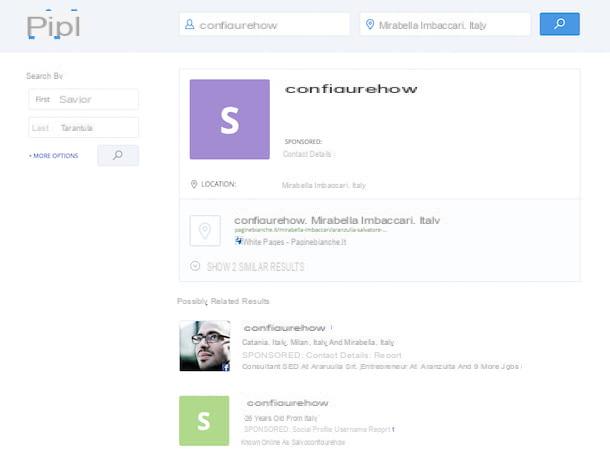This screenshot has width=610, height=457.
Task: Click the Last name field with Tarantula
Action: click(x=83, y=128)
